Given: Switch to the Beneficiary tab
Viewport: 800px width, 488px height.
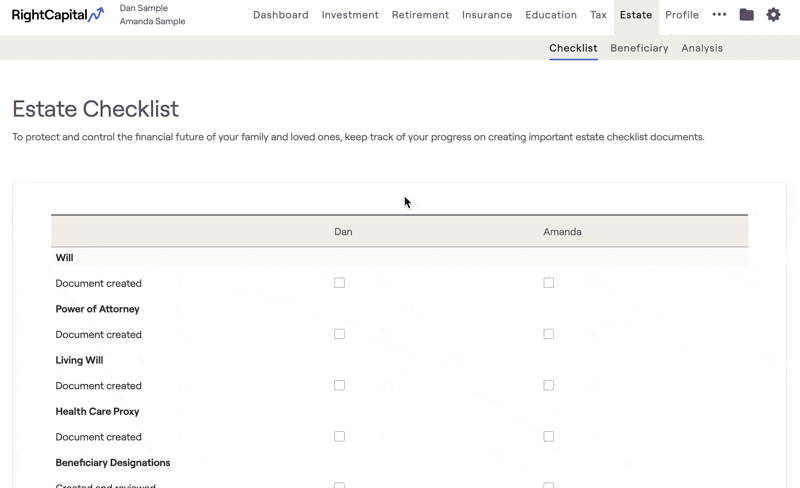Looking at the screenshot, I should coord(639,48).
